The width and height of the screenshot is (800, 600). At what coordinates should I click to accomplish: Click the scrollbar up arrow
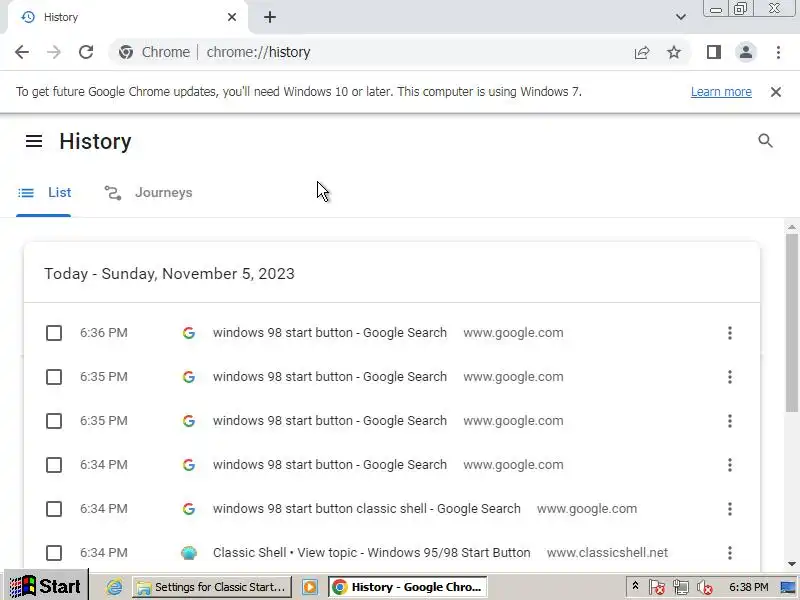click(792, 227)
